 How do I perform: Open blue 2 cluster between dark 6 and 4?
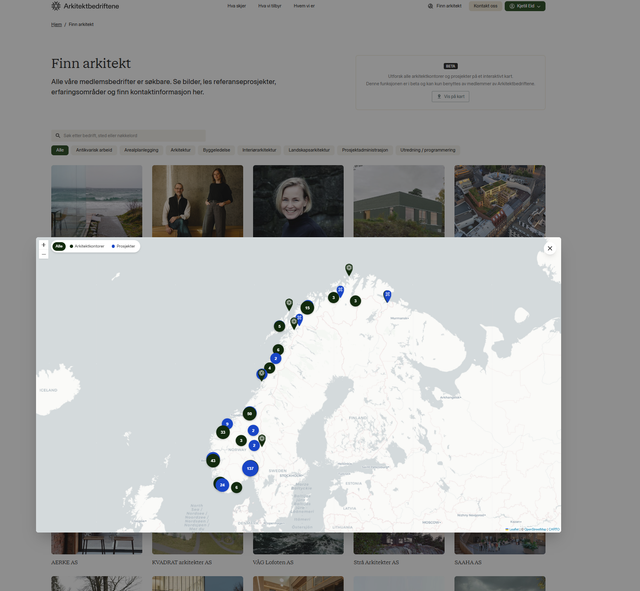pos(276,358)
